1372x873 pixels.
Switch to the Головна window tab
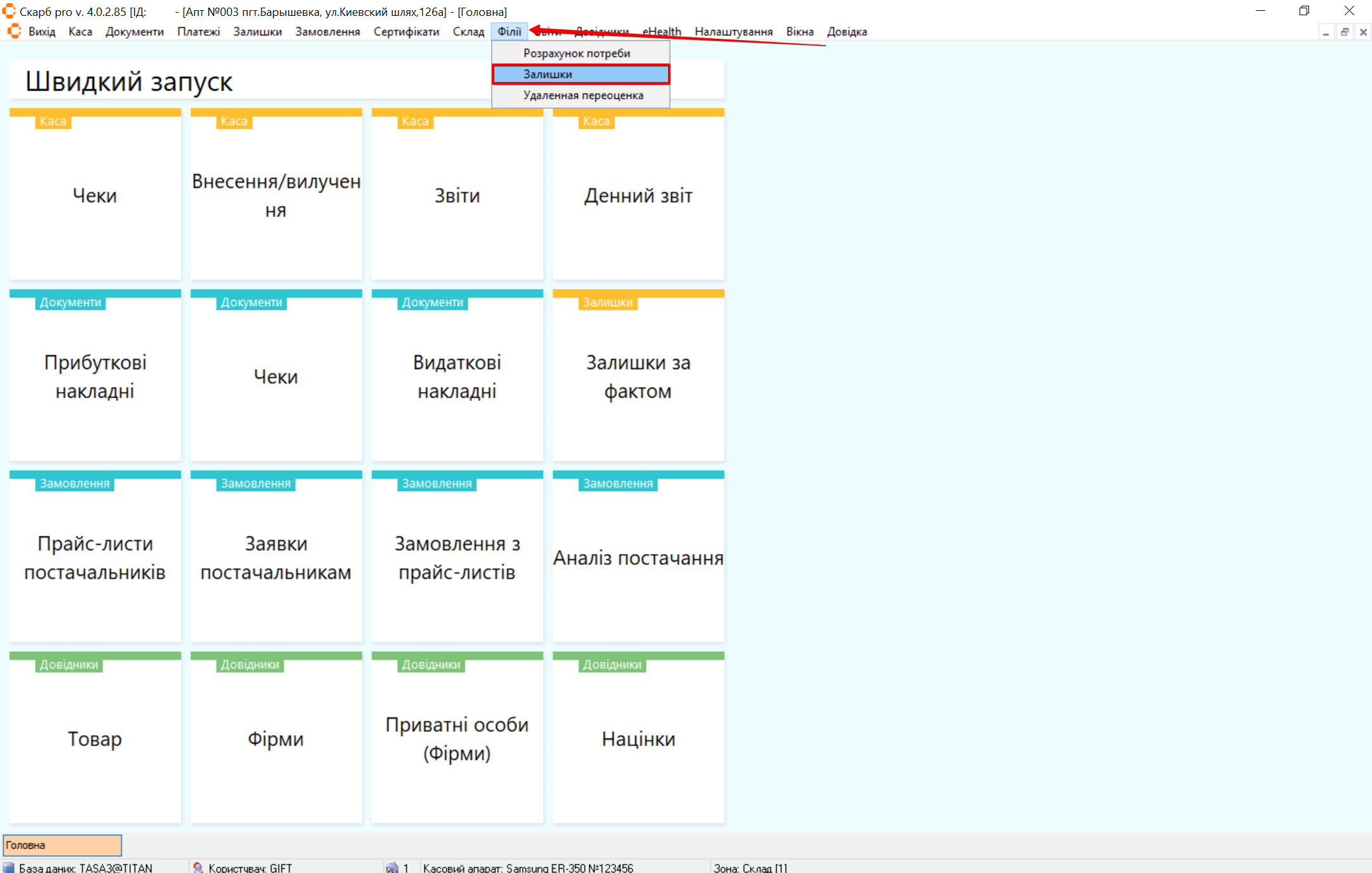62,845
